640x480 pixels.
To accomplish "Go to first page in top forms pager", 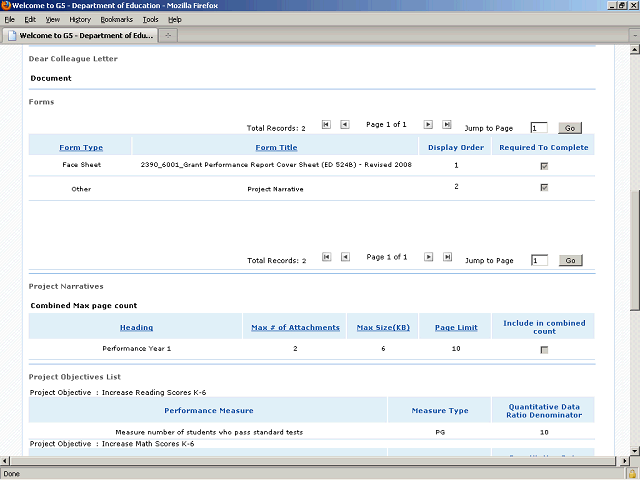I will point(327,125).
